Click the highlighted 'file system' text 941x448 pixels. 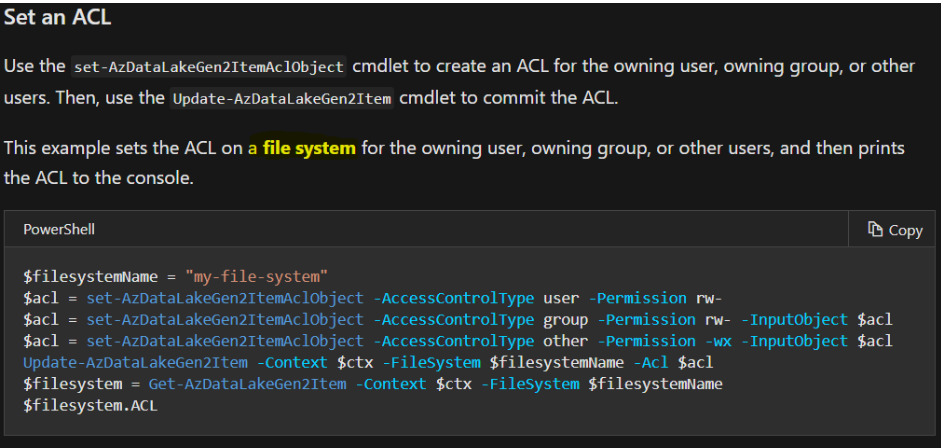coord(309,148)
